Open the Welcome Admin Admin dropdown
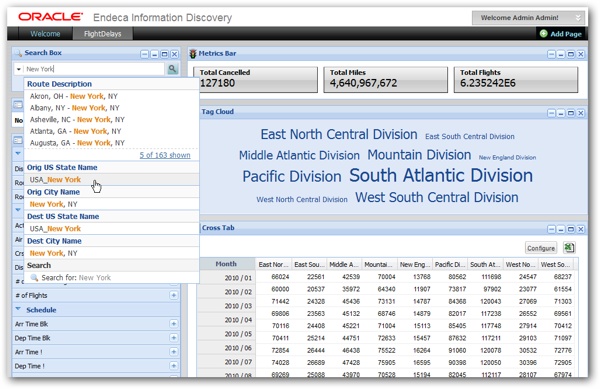 coord(528,18)
